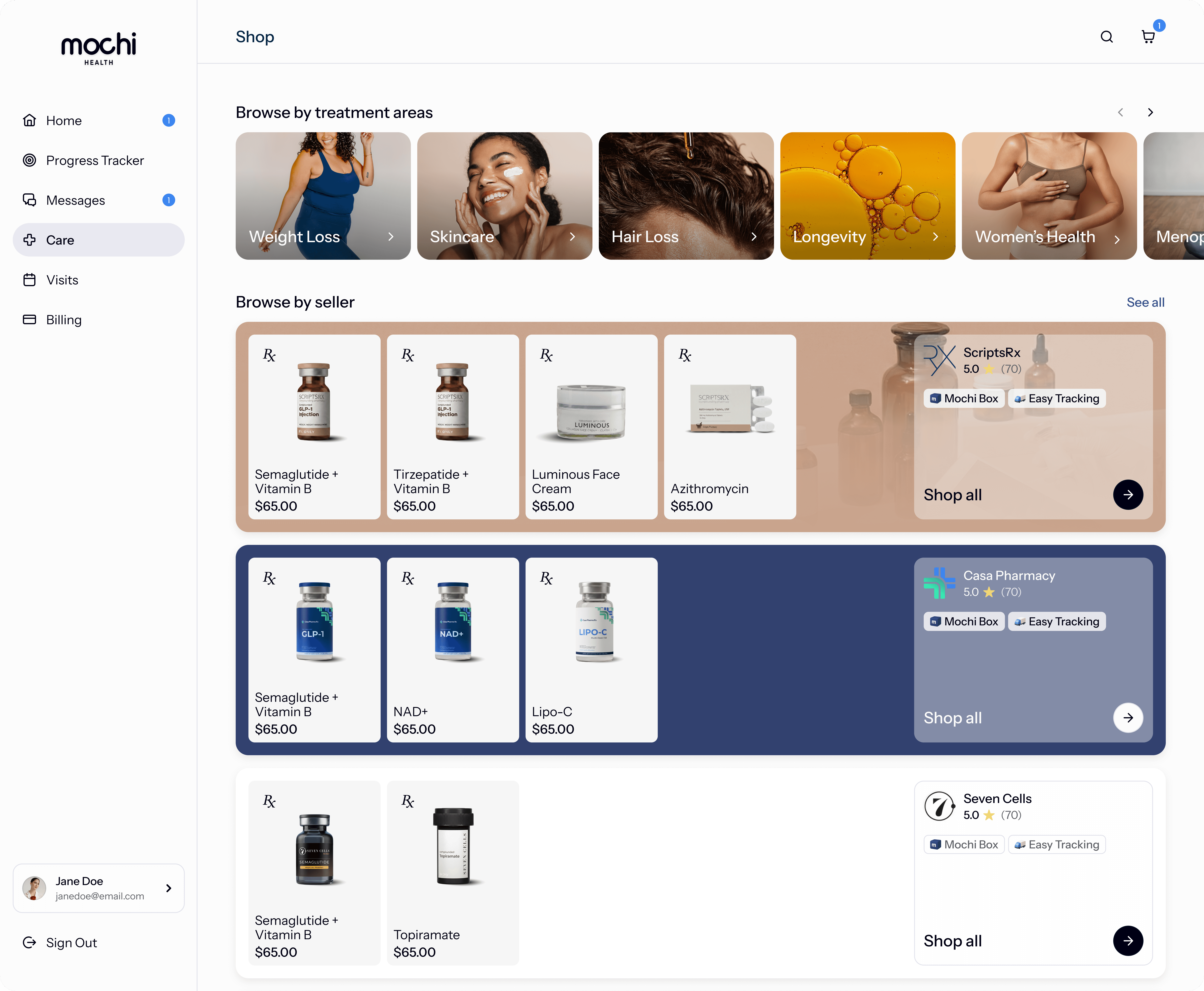
Task: Click the Progress Tracker target icon
Action: (x=30, y=160)
